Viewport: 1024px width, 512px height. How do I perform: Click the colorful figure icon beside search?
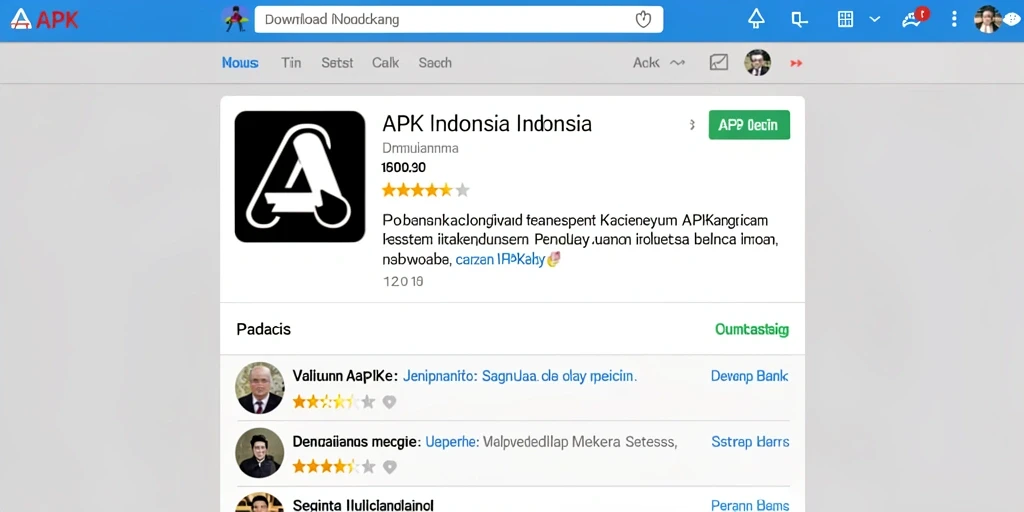coord(235,20)
